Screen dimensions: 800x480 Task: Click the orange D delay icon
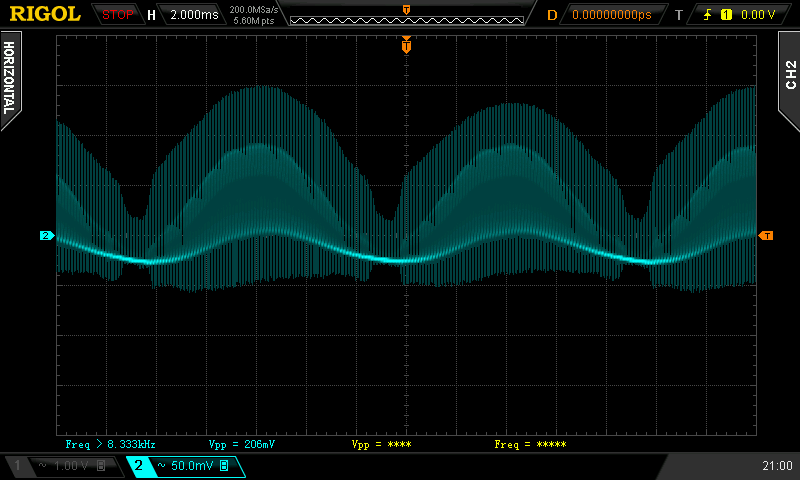click(552, 15)
